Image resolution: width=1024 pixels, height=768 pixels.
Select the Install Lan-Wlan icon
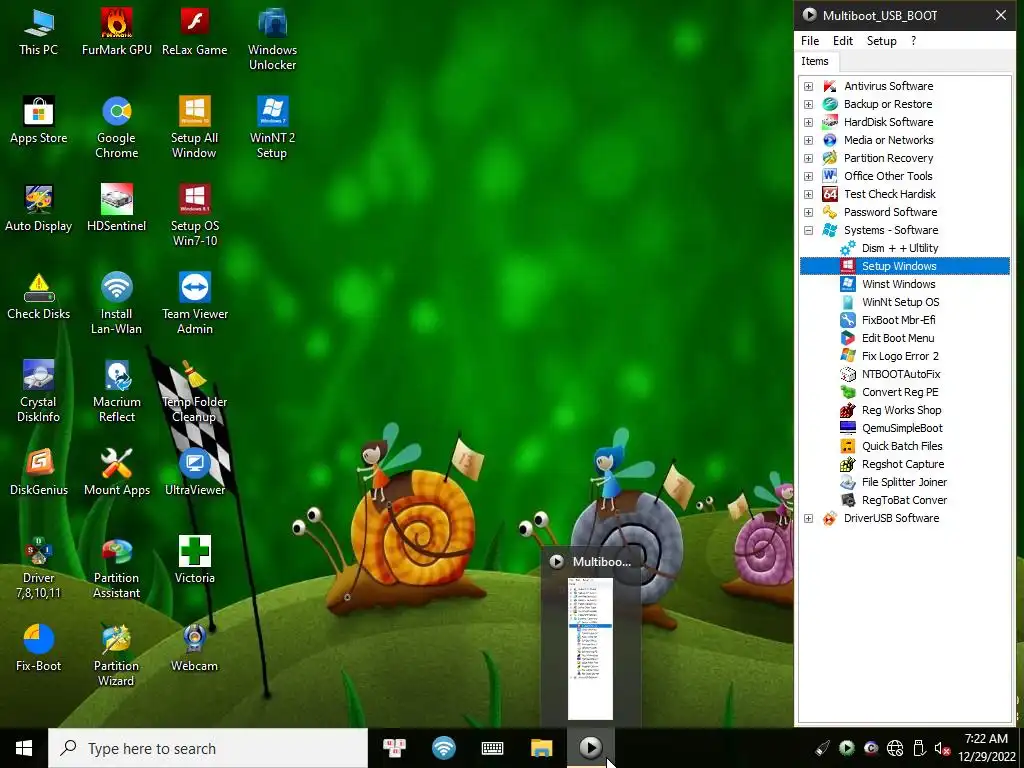click(x=117, y=304)
